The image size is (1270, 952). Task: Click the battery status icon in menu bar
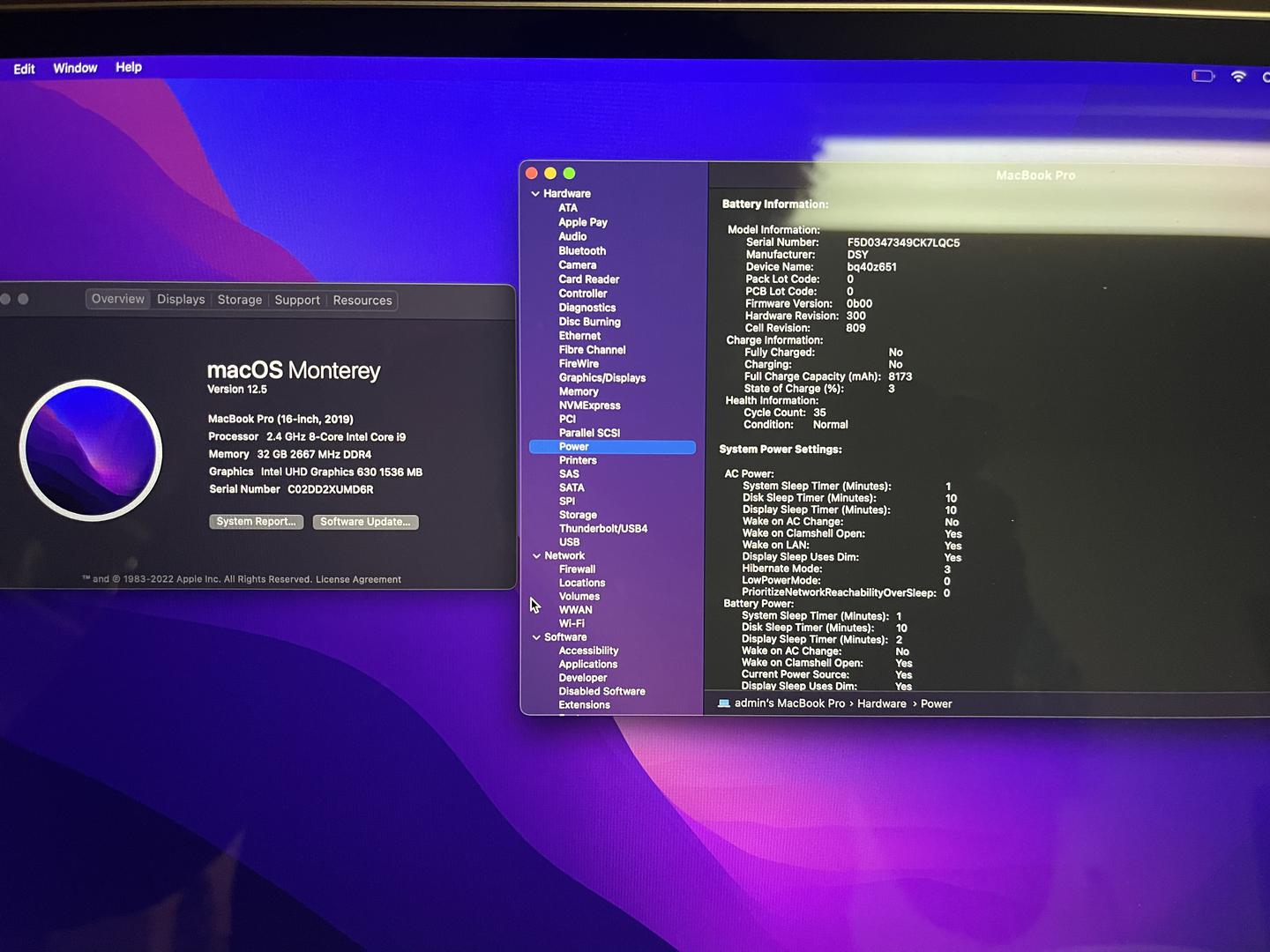pyautogui.click(x=1203, y=76)
